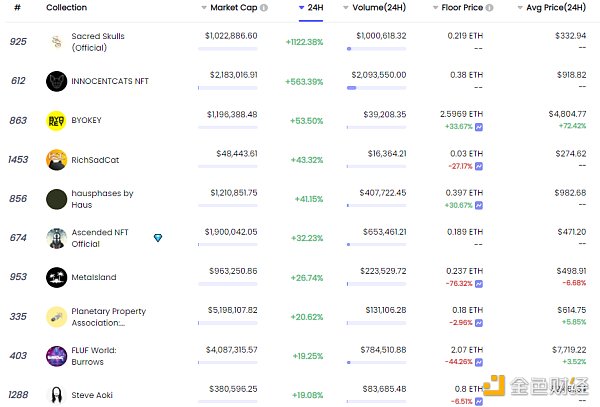Sort using the Market Cap arrow
The width and height of the screenshot is (600, 407).
pos(203,7)
